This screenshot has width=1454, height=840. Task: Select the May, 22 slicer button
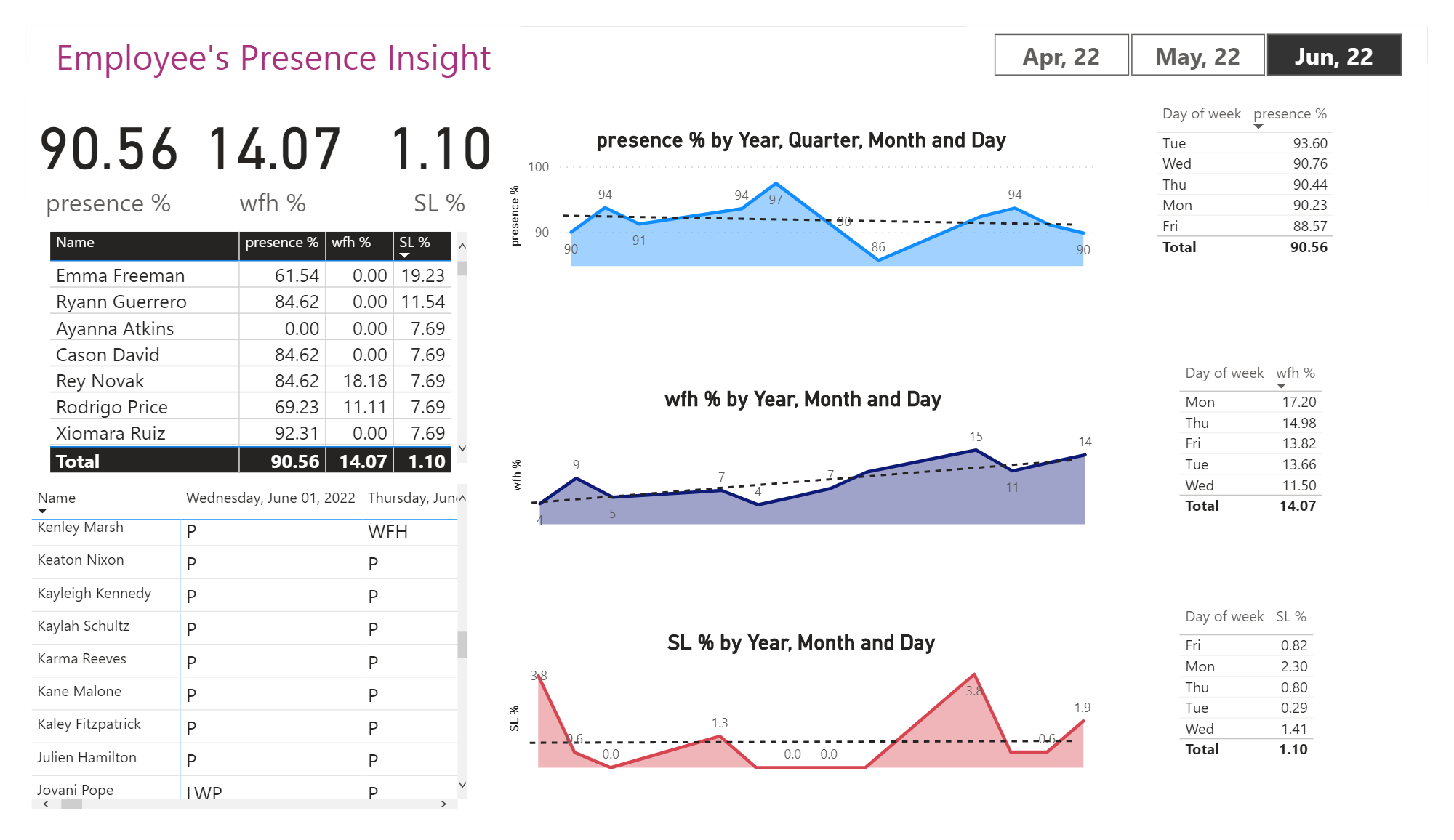(x=1197, y=55)
